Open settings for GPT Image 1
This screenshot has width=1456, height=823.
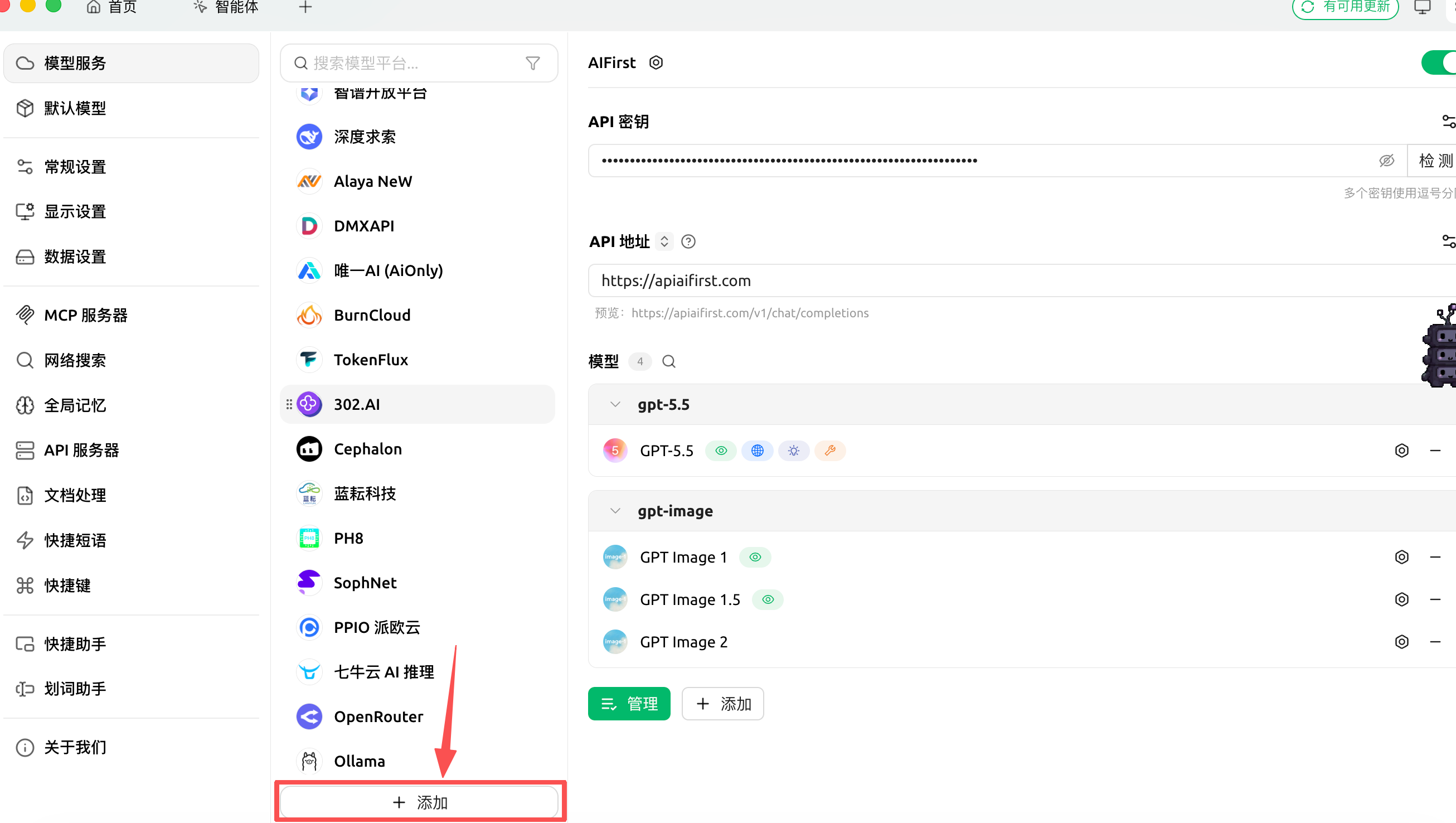[1401, 558]
